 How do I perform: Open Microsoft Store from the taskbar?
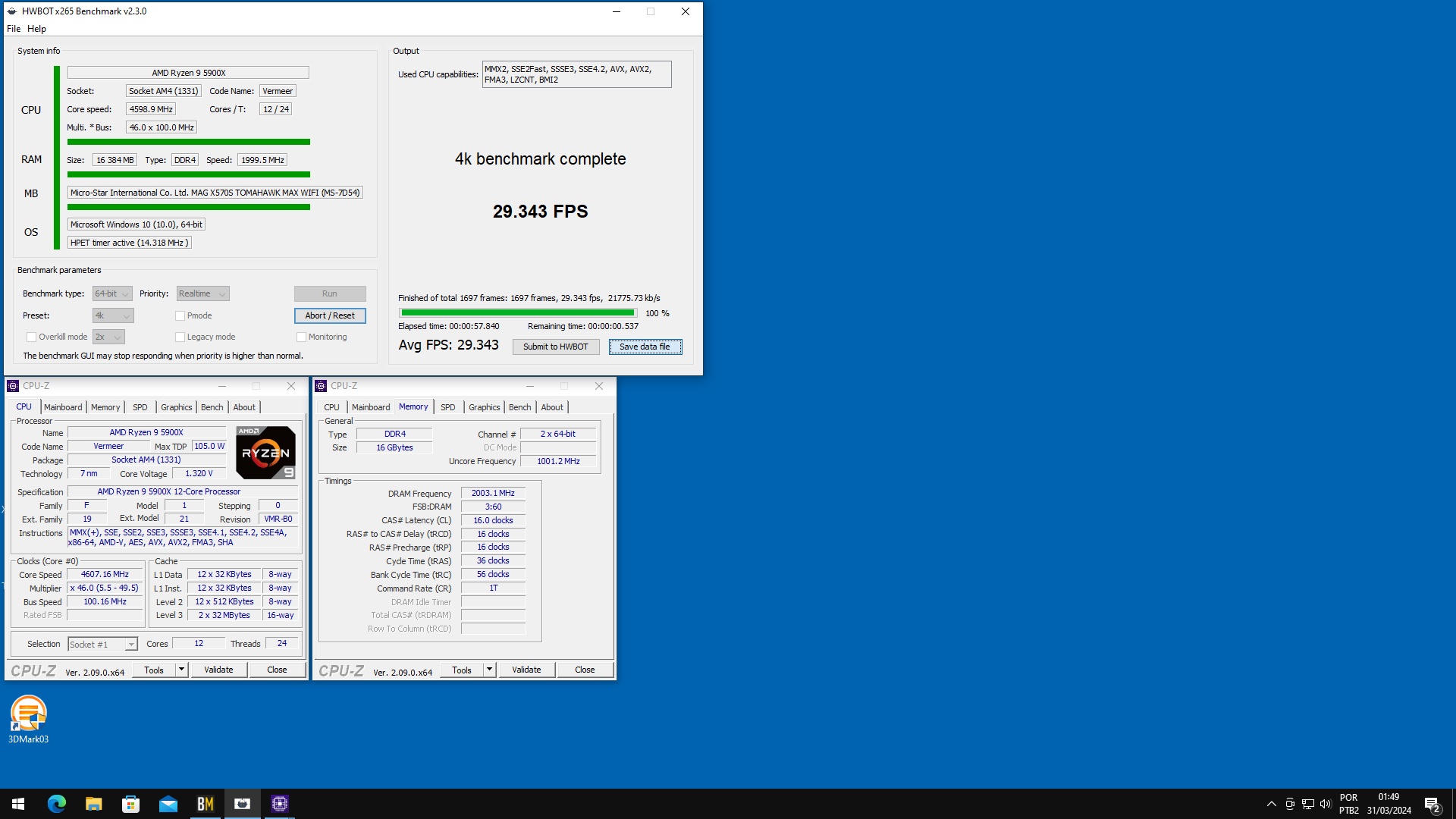pyautogui.click(x=130, y=804)
